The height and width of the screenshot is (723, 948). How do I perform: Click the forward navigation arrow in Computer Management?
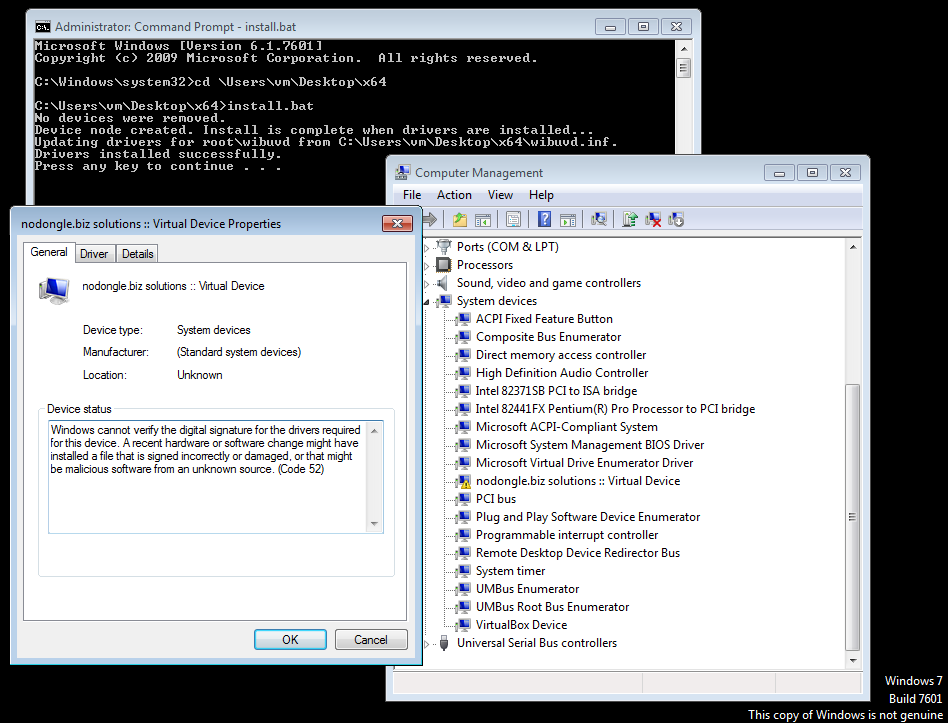point(432,219)
